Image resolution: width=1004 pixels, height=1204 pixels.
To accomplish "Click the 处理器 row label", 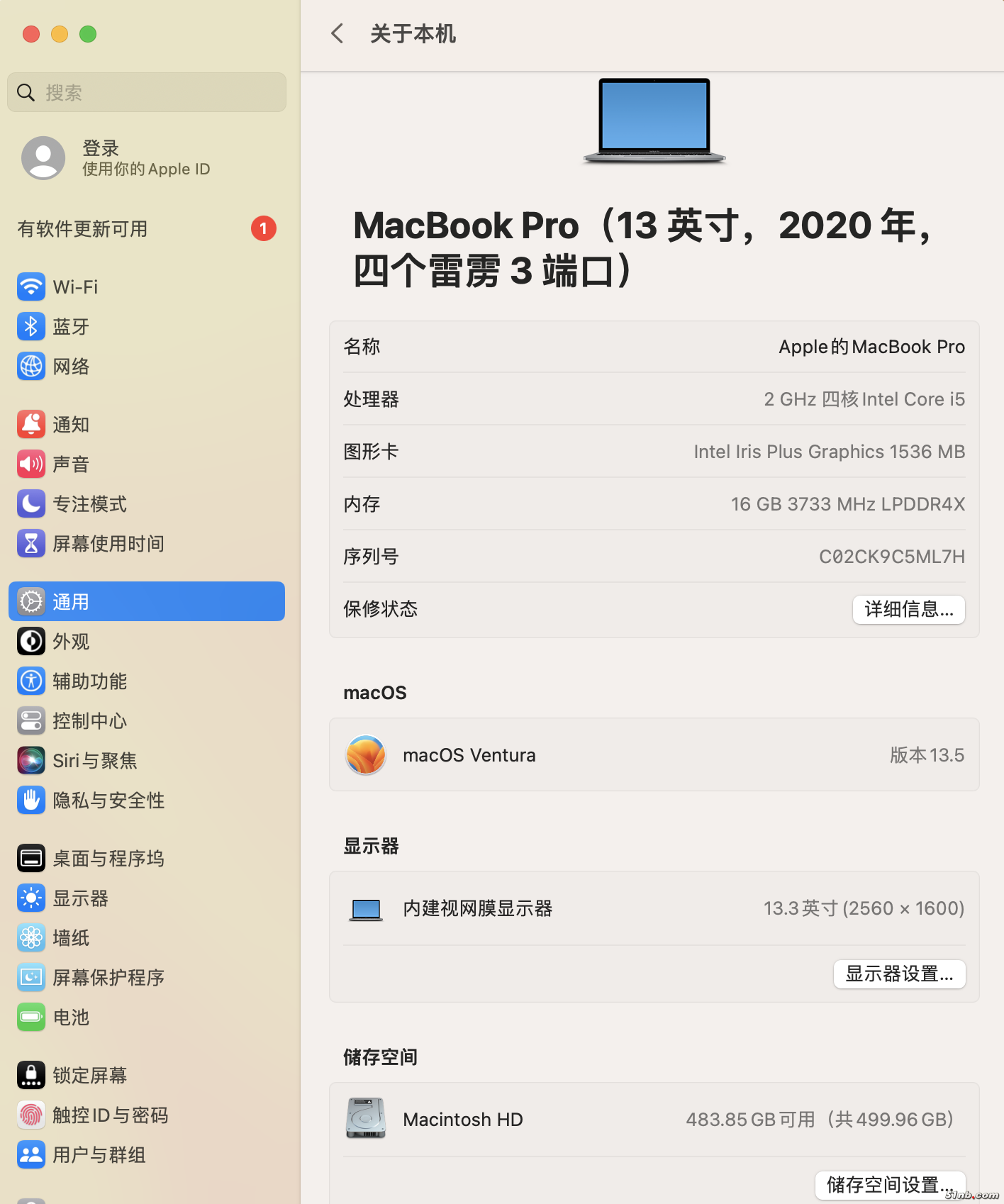I will [371, 399].
